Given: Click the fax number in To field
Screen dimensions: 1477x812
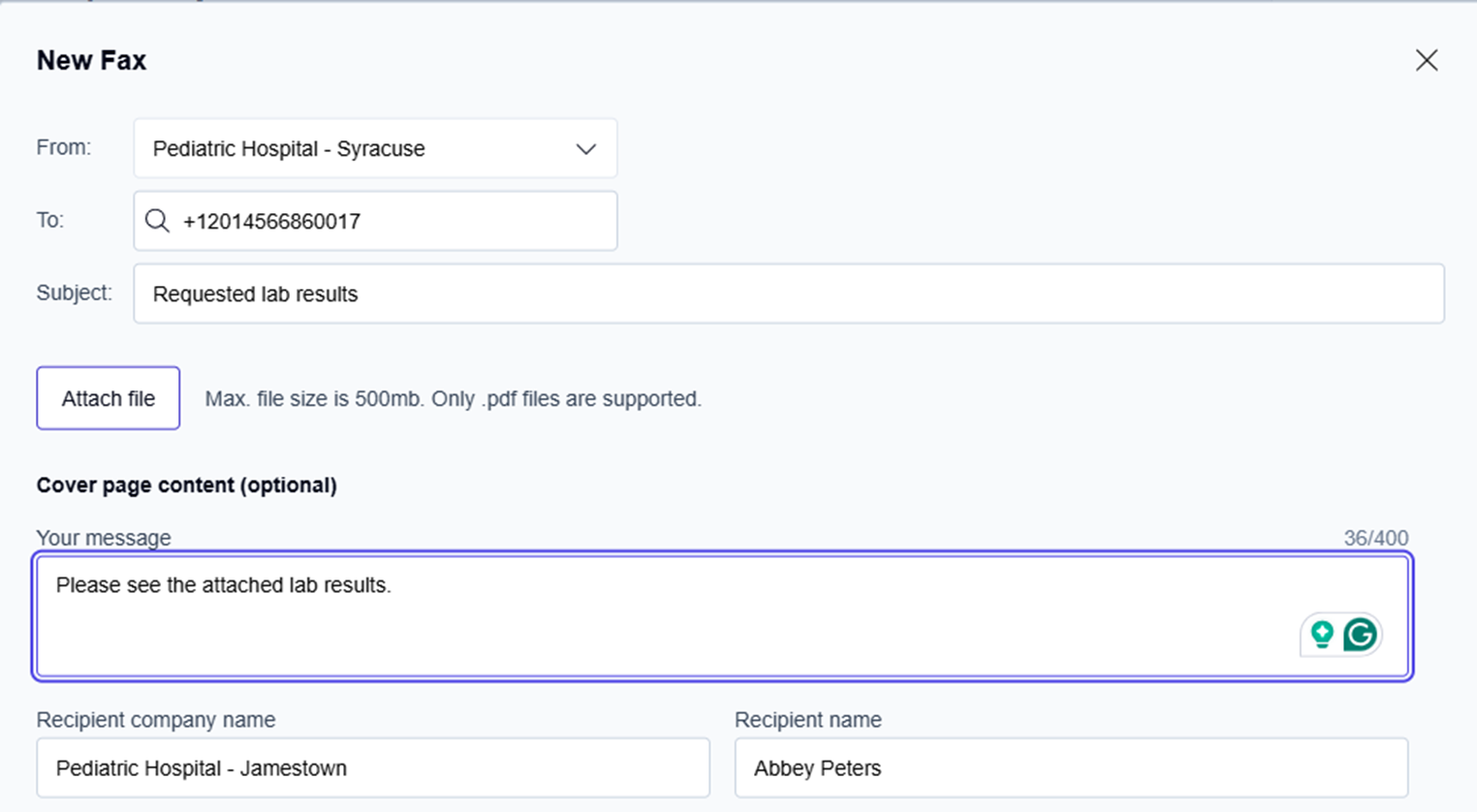Looking at the screenshot, I should click(x=271, y=222).
